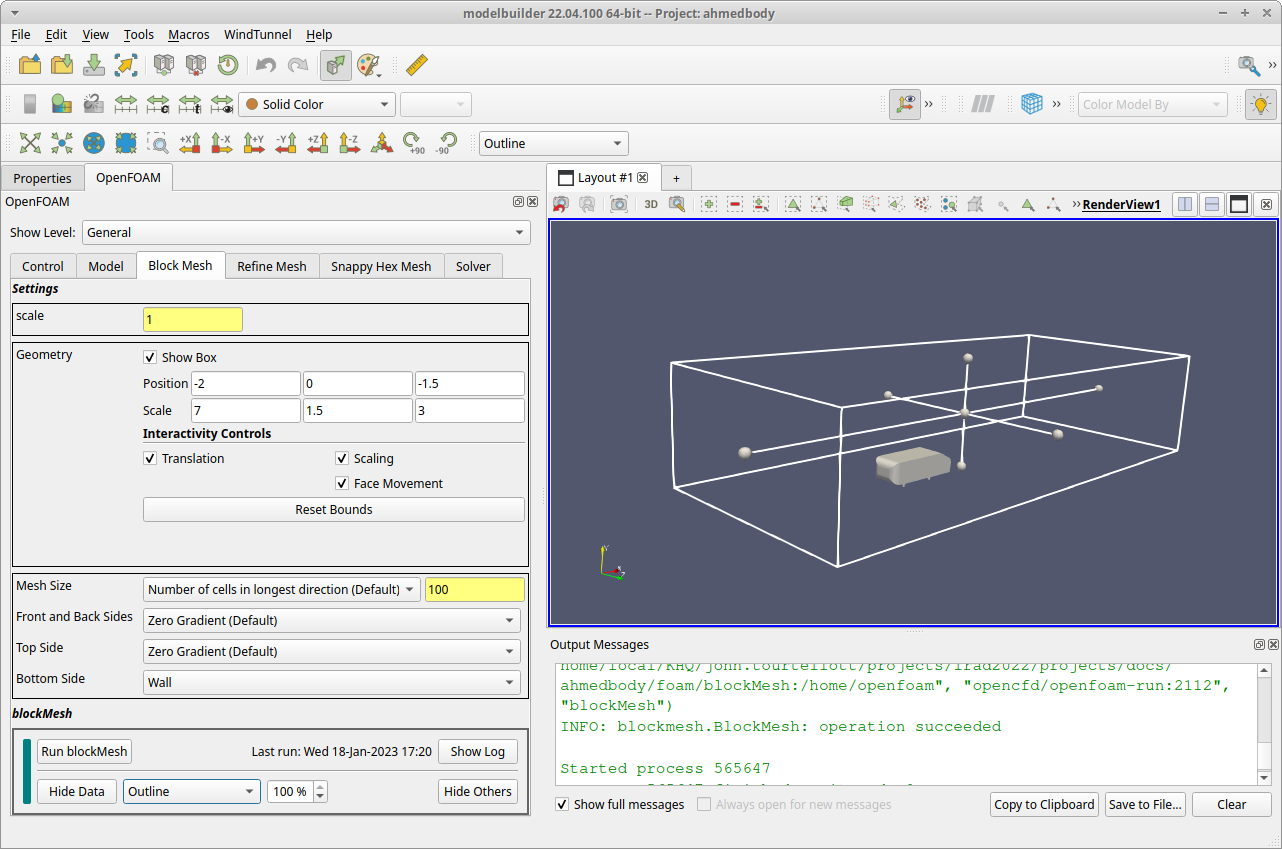Open the Outline representation dropdown in toolbar

(x=554, y=143)
